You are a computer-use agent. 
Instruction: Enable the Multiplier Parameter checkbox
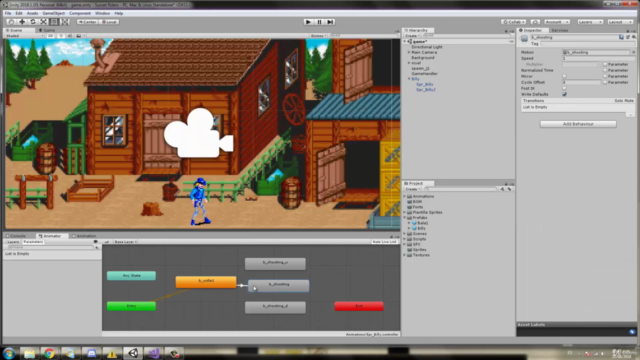point(605,64)
